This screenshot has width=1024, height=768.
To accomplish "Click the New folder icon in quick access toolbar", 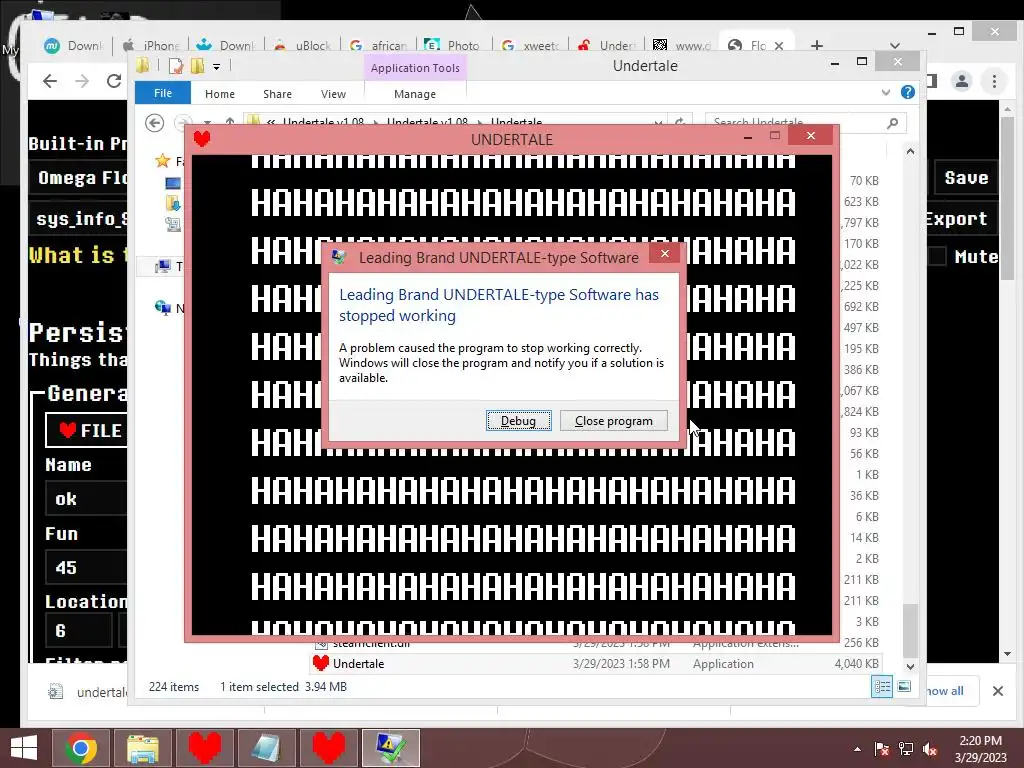I will pyautogui.click(x=197, y=66).
